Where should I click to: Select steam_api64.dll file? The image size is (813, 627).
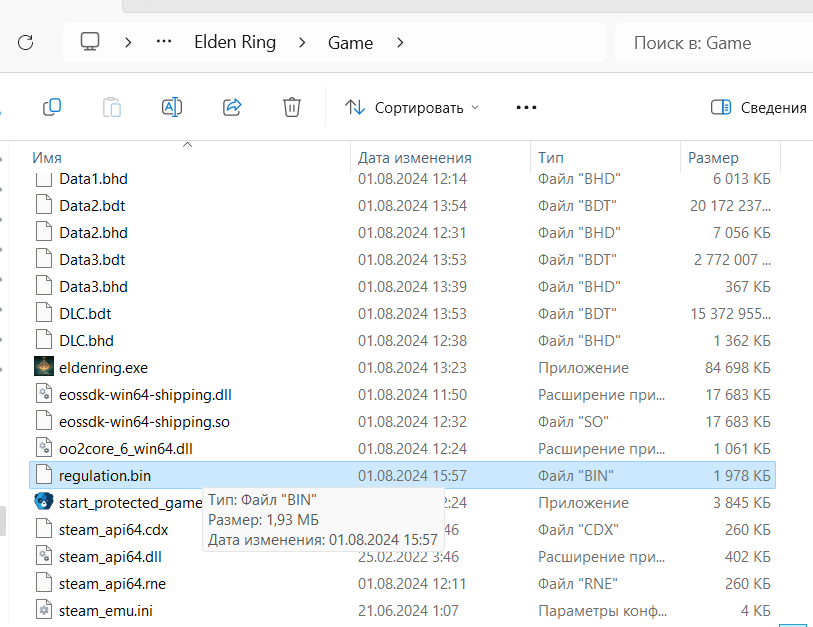(x=110, y=556)
